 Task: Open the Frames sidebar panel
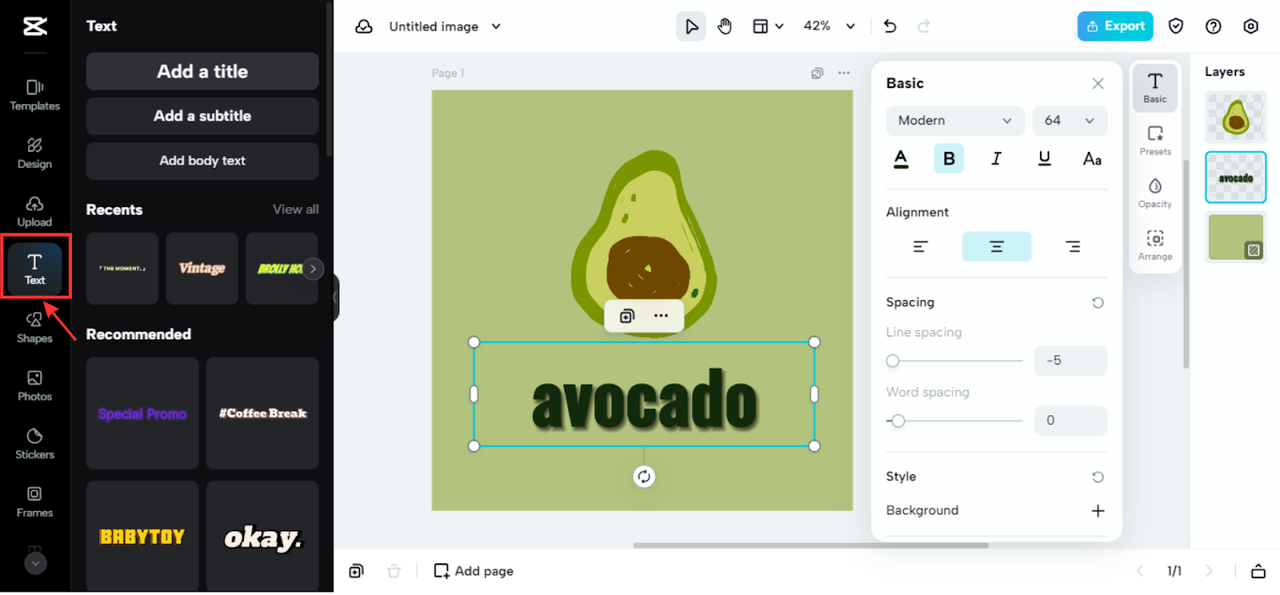[35, 501]
